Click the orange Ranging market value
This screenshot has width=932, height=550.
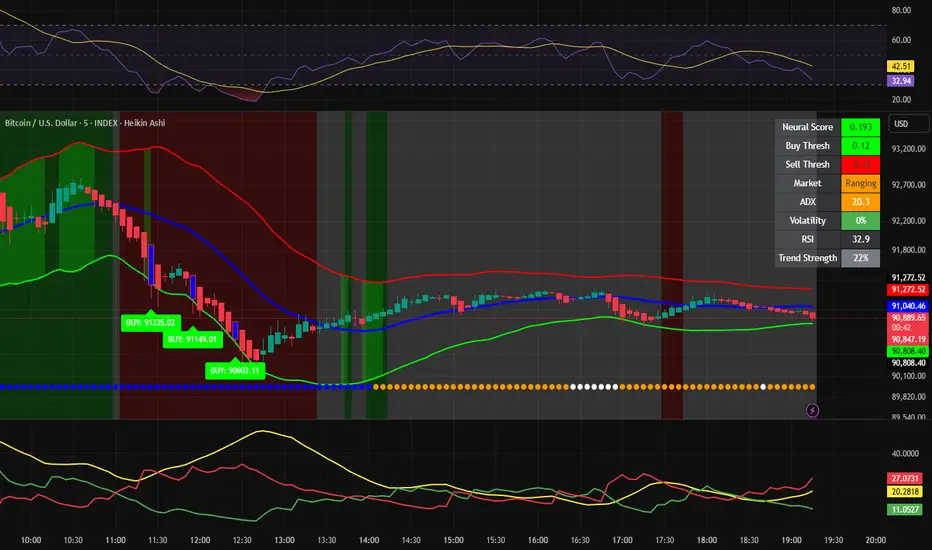(x=860, y=183)
